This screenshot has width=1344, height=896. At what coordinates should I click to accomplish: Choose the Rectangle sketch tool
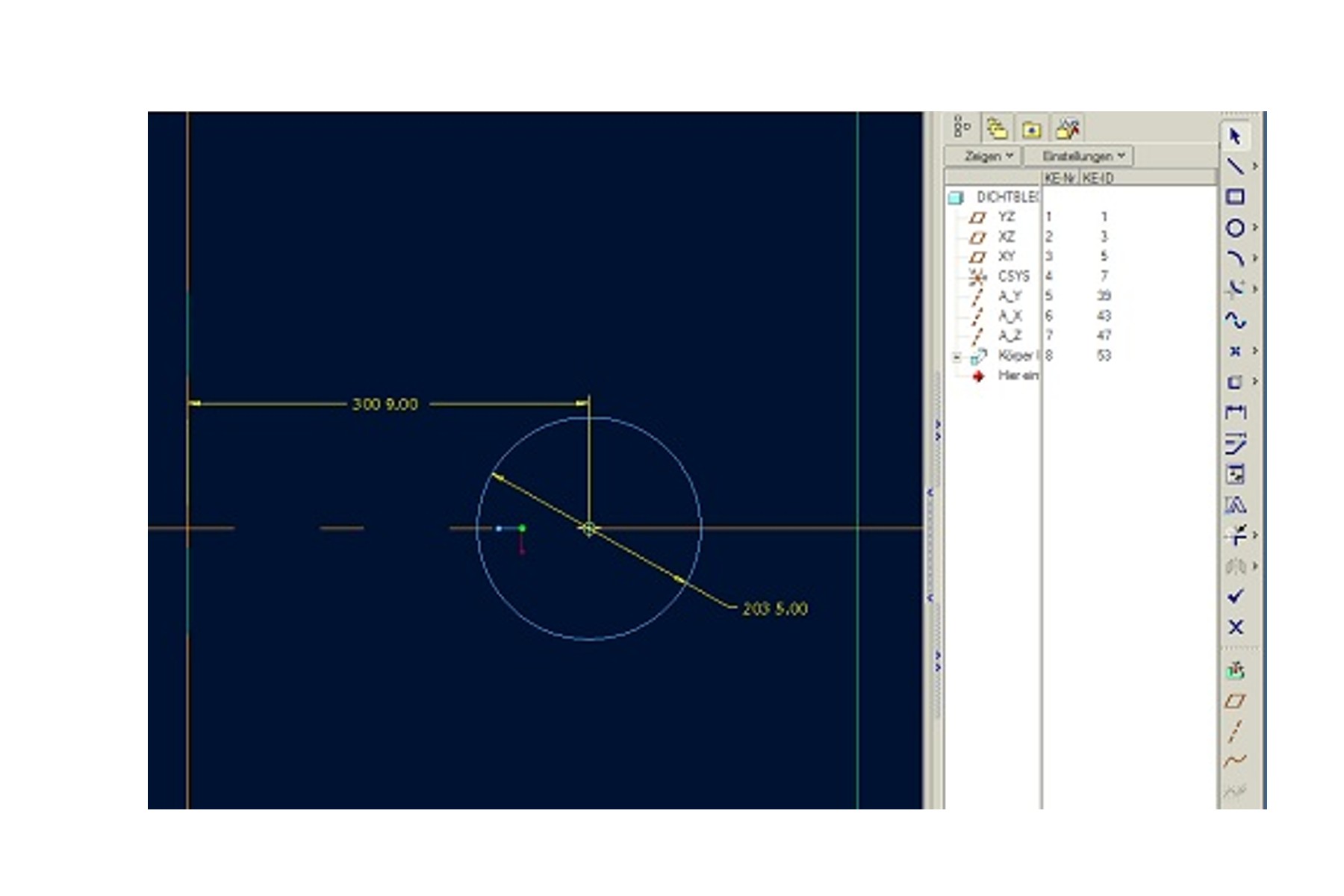[1235, 197]
